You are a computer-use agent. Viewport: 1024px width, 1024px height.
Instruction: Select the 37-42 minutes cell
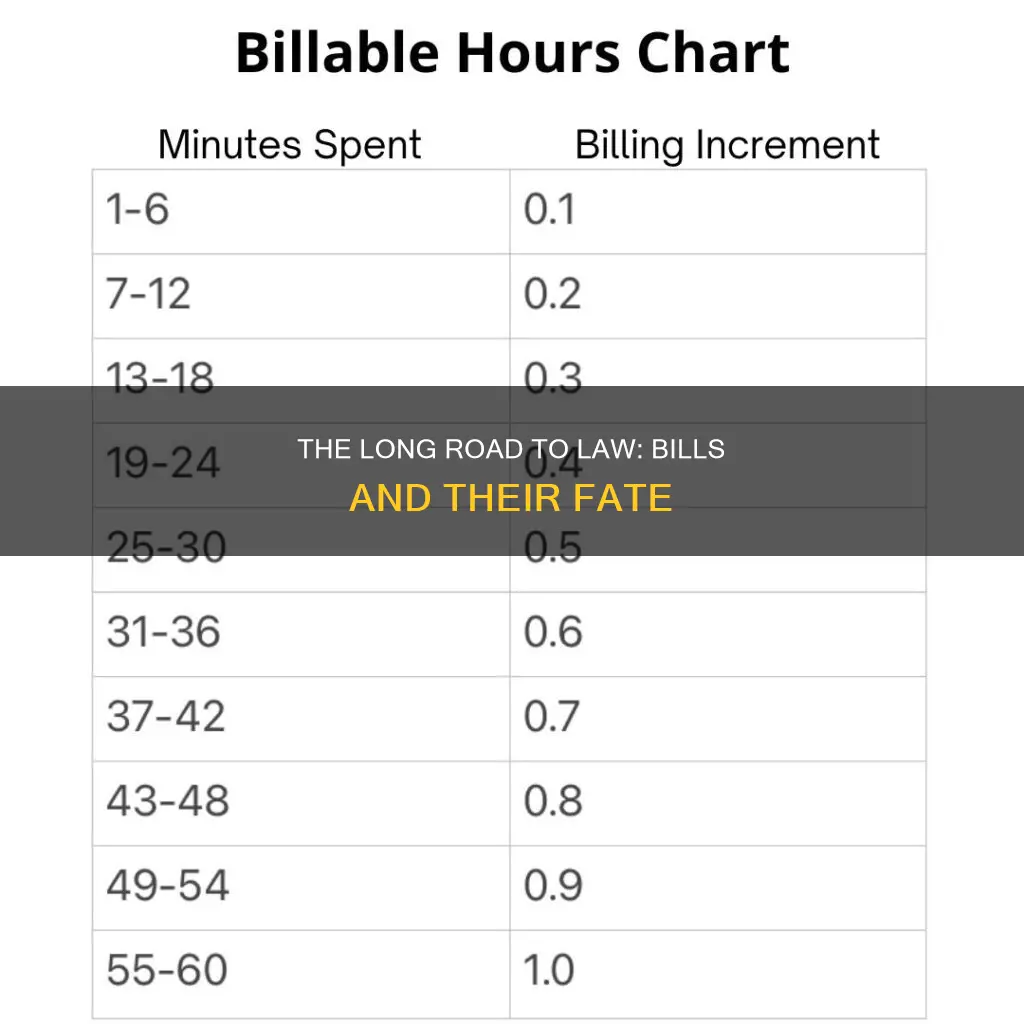(x=301, y=718)
